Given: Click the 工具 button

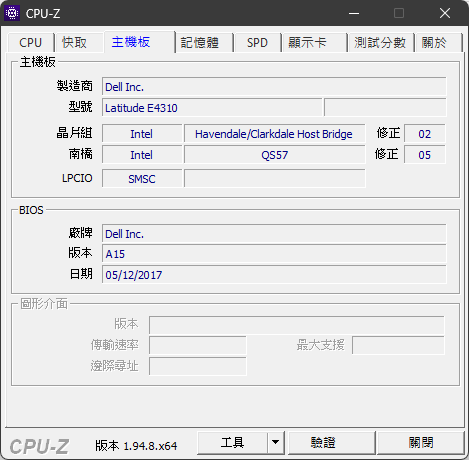Looking at the screenshot, I should click(232, 443).
